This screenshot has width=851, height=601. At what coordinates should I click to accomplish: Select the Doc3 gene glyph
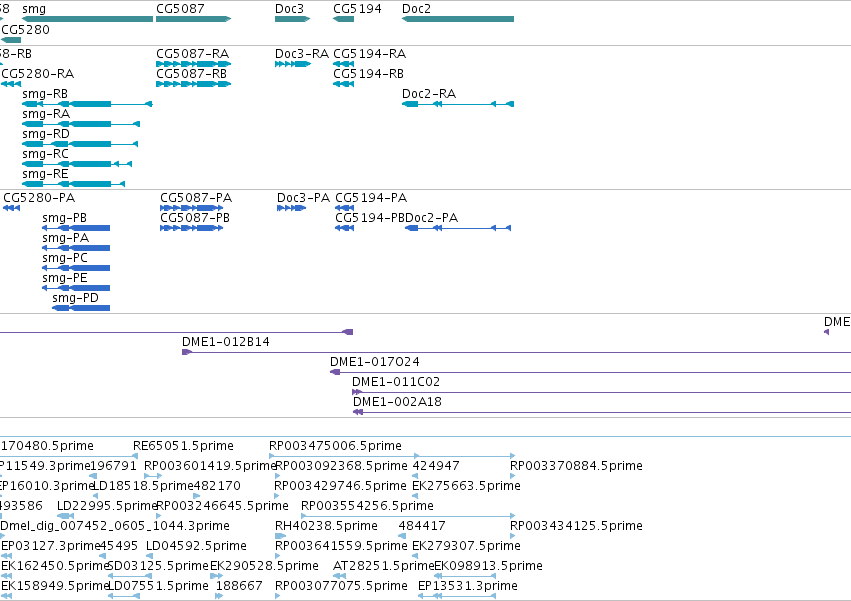click(293, 19)
